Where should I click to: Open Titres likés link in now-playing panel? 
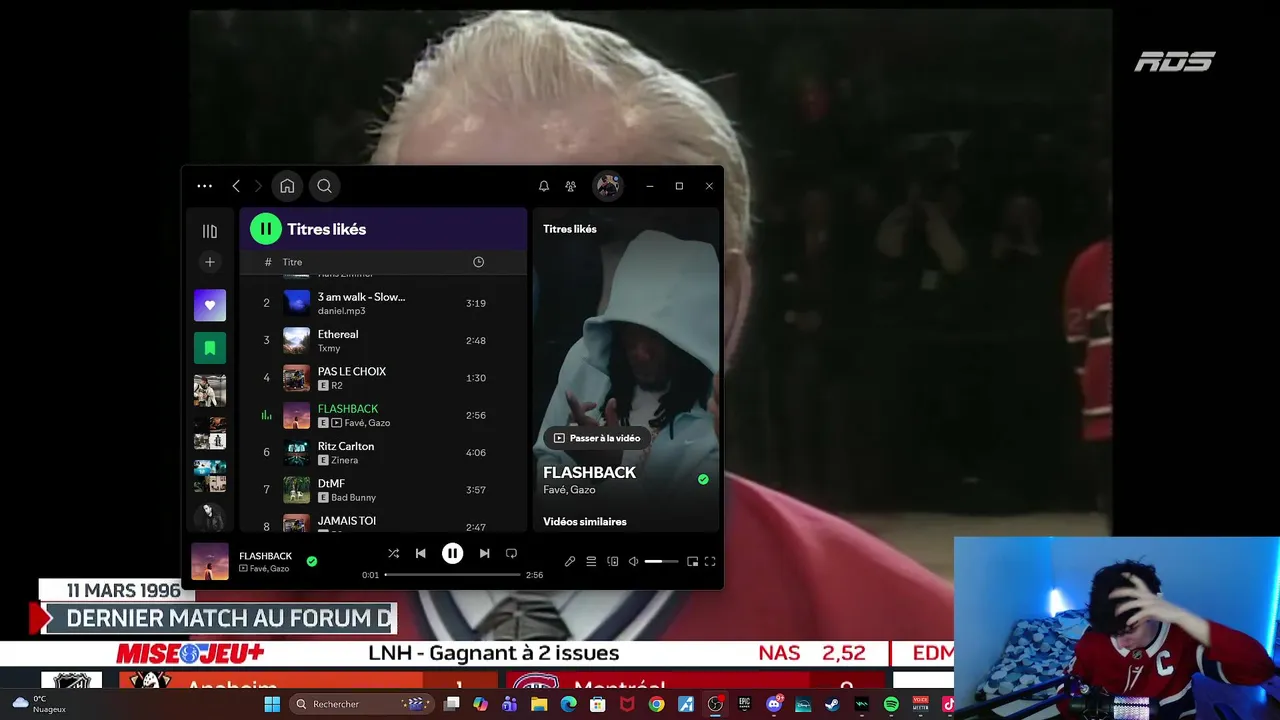[x=570, y=229]
